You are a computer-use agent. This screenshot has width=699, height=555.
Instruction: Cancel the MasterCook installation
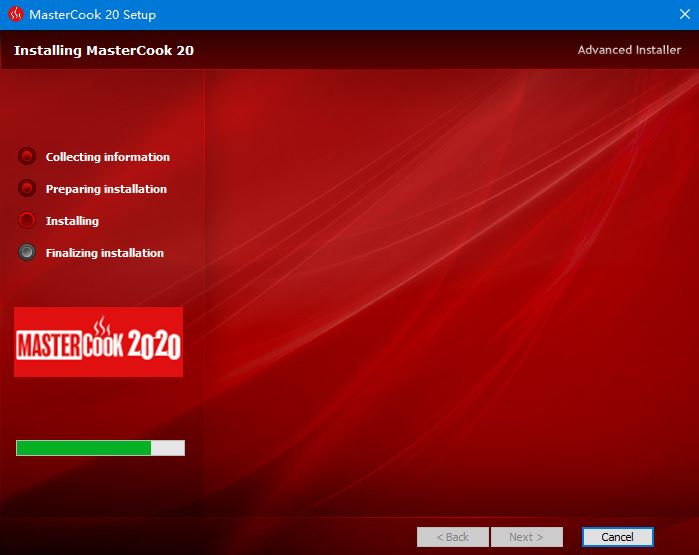[617, 537]
